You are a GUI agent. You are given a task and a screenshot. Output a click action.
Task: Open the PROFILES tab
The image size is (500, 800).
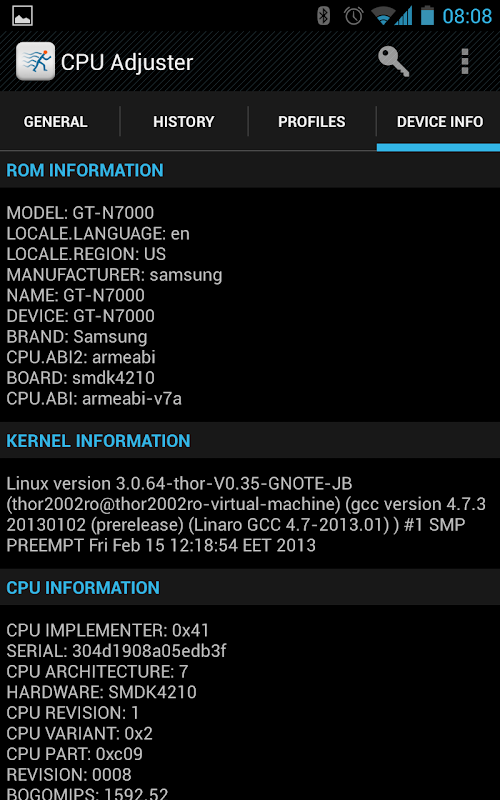click(x=312, y=122)
